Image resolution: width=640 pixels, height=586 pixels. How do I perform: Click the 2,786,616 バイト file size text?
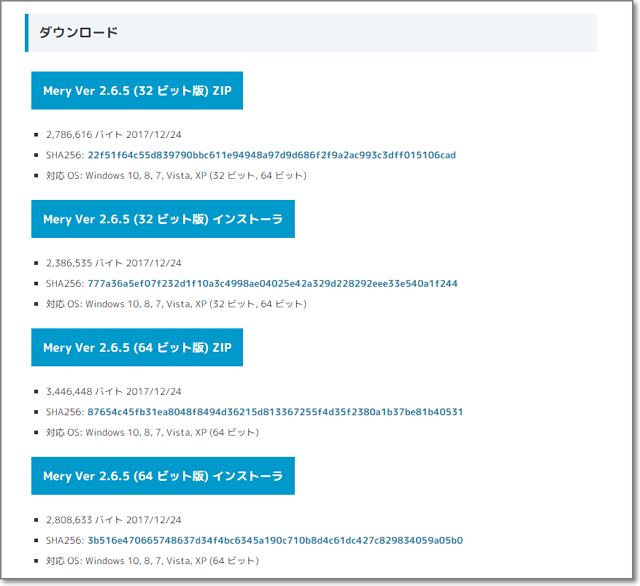point(84,134)
